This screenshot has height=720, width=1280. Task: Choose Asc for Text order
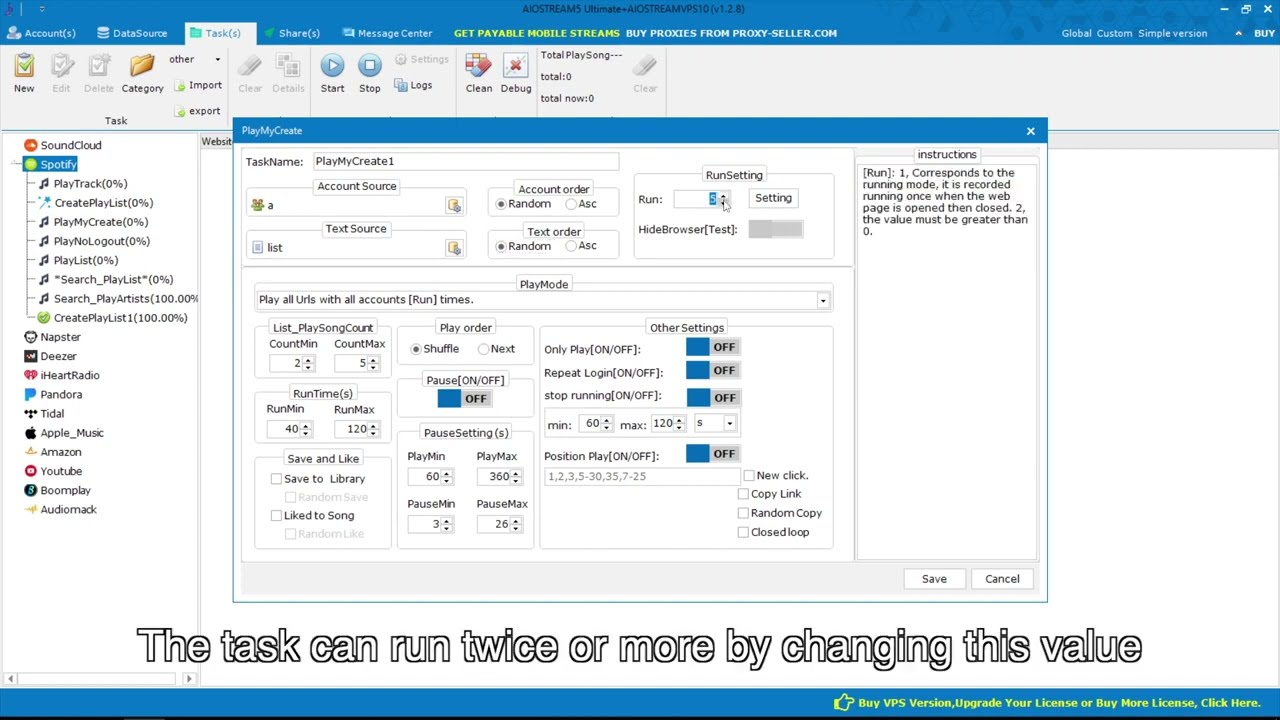[581, 246]
